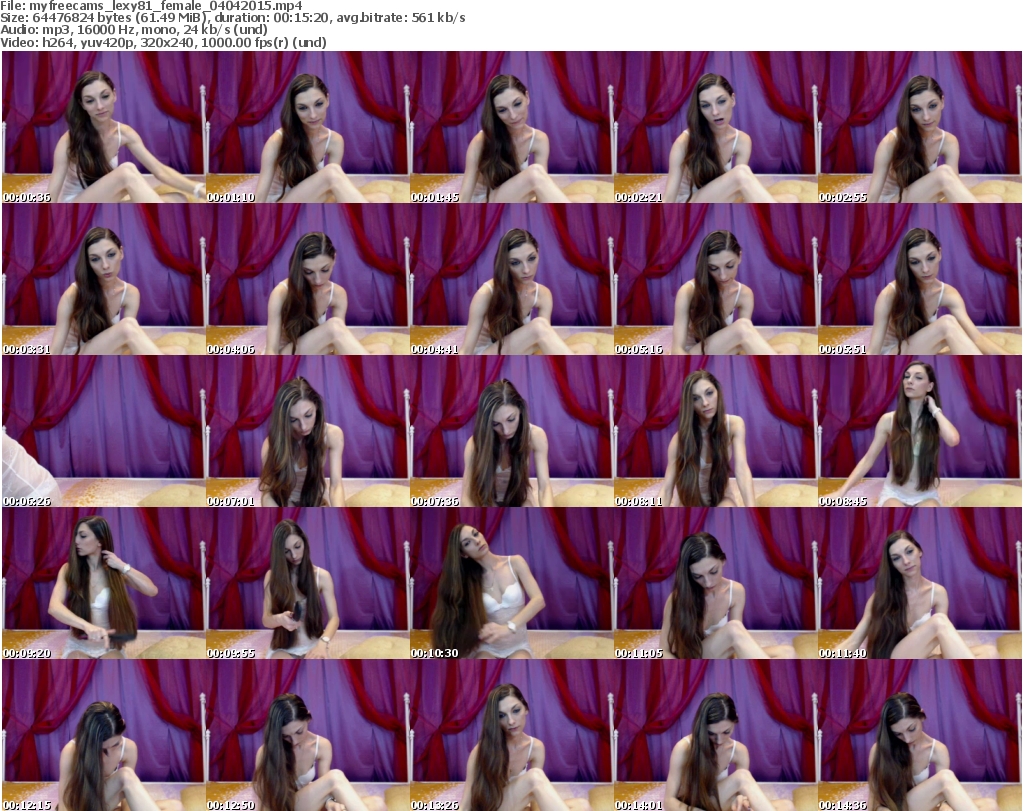Select the thumbnail stamped 00:02:55

point(920,127)
